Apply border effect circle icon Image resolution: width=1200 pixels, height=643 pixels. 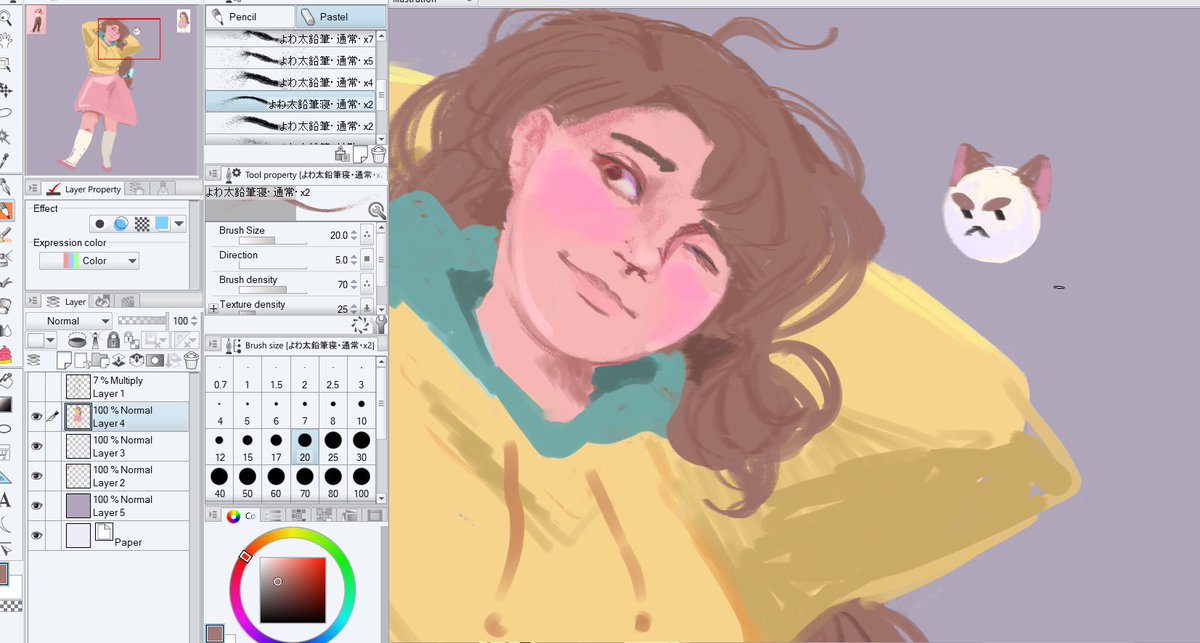[100, 224]
